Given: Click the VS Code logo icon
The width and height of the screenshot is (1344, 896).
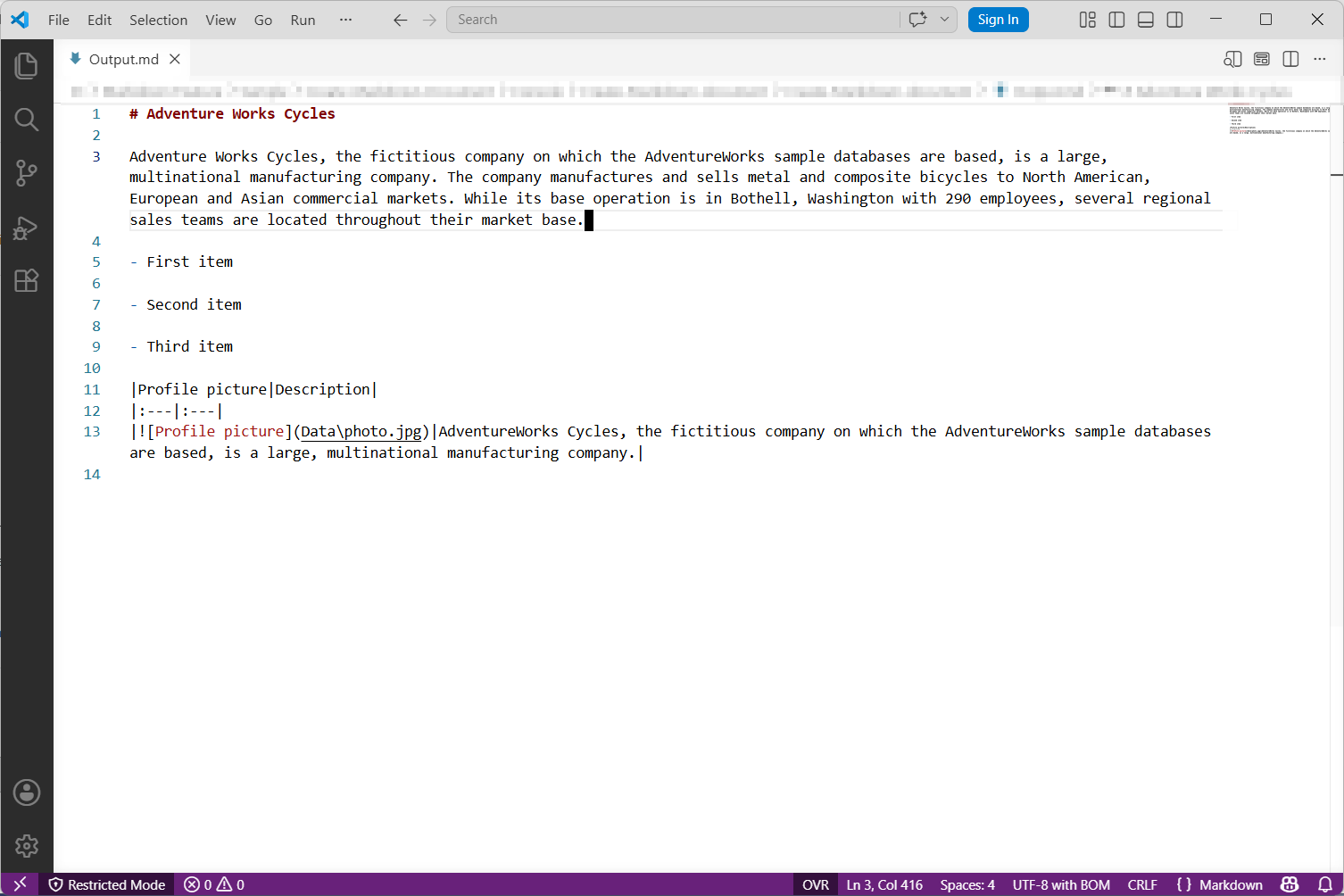Looking at the screenshot, I should pos(20,20).
